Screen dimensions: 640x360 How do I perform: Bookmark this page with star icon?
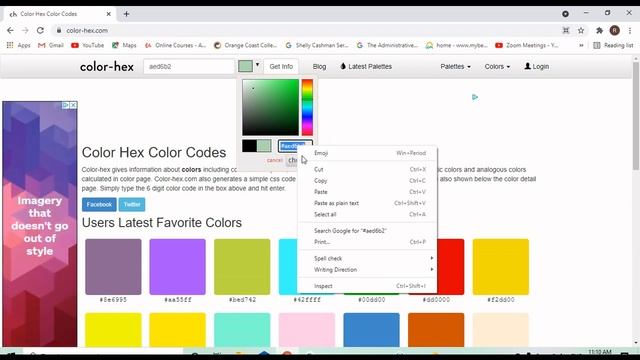(581, 31)
